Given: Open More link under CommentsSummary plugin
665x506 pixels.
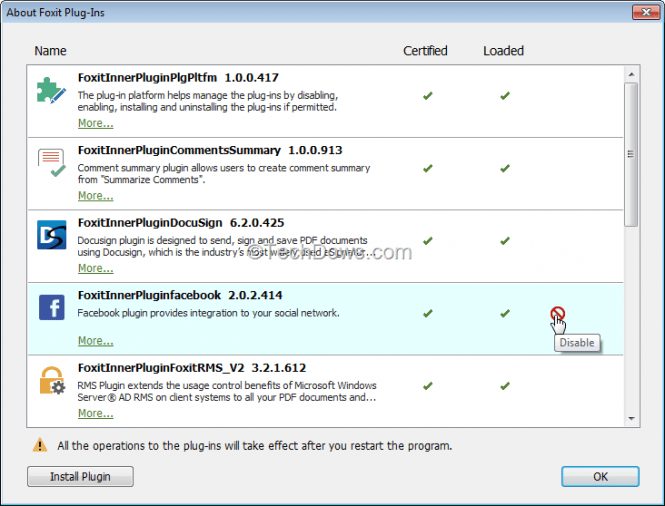Looking at the screenshot, I should tap(95, 196).
